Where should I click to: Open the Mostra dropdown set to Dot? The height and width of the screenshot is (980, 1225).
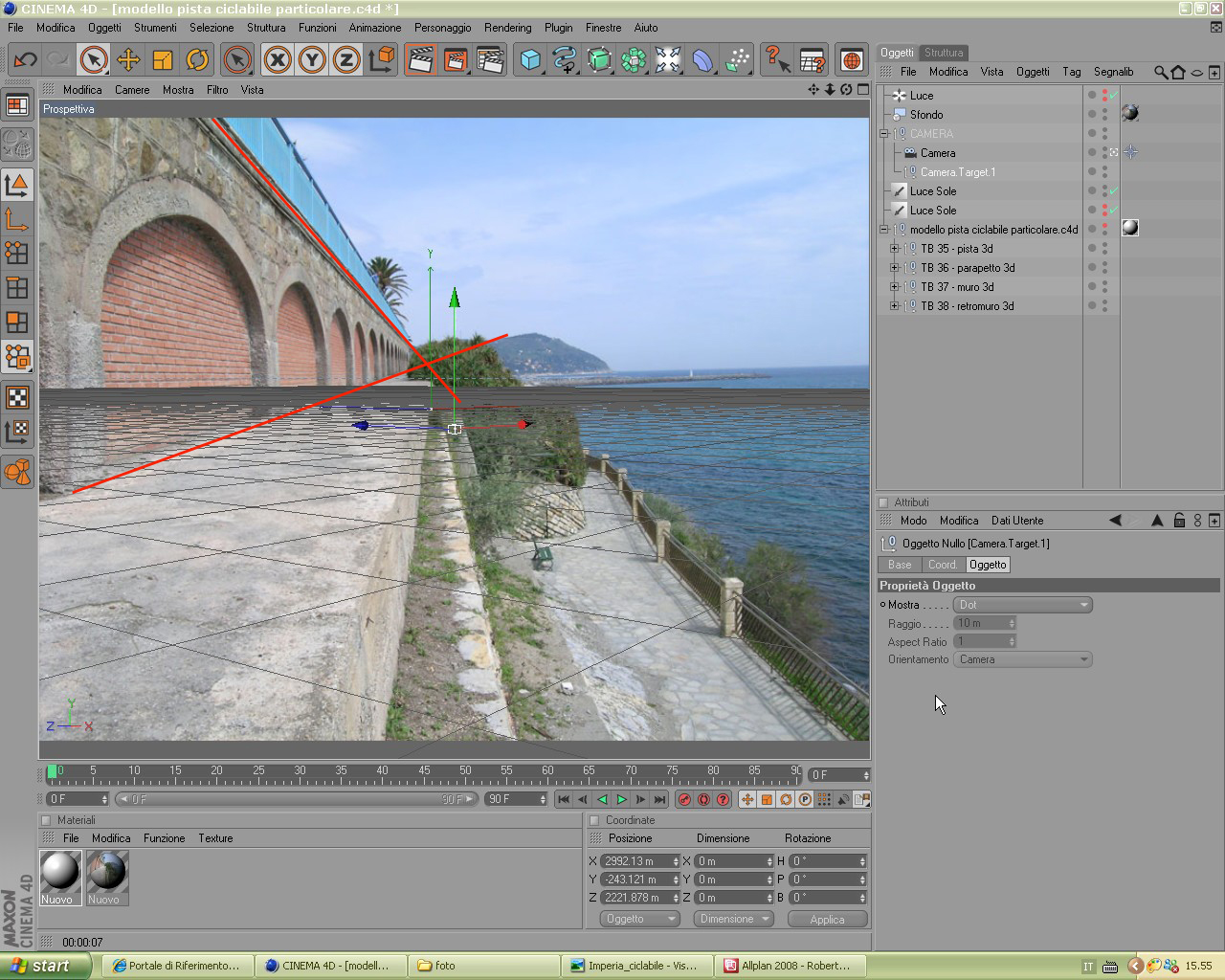1022,605
